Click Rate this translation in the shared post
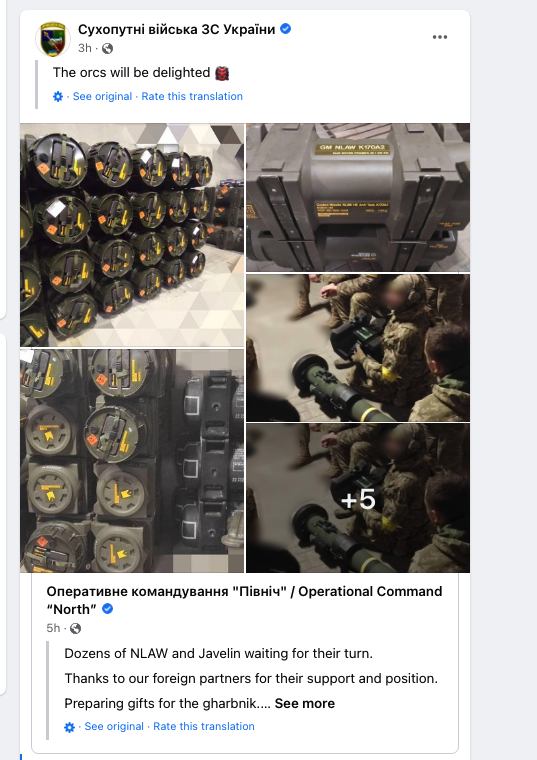Image resolution: width=537 pixels, height=760 pixels. click(204, 727)
